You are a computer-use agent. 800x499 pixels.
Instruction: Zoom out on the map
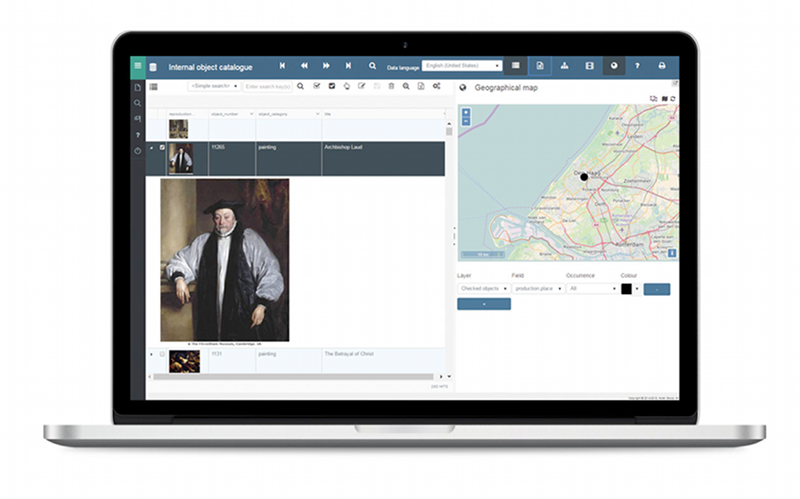click(x=466, y=121)
